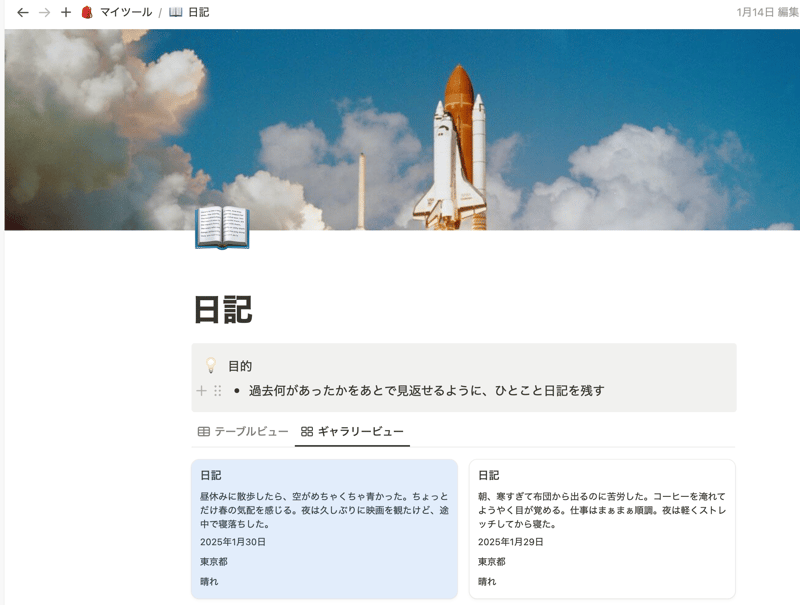Open the マイツール breadcrumb link
This screenshot has height=605, width=800.
coord(127,14)
